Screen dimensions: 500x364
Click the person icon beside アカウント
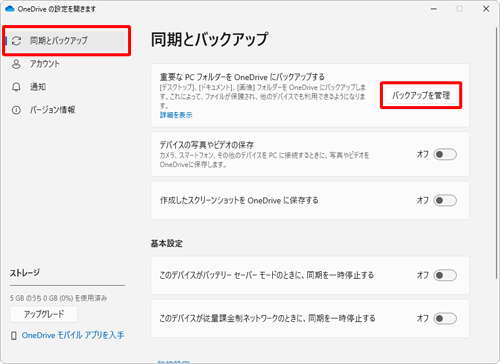16,64
